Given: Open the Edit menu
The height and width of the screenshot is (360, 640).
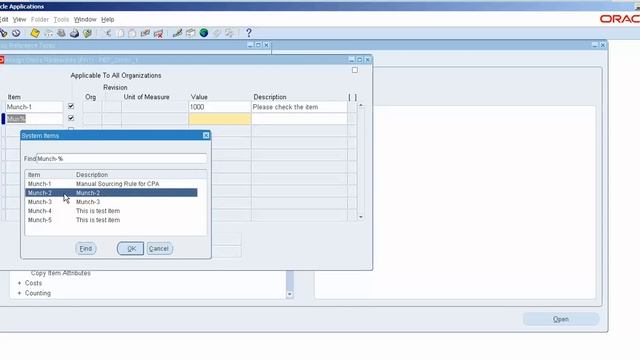Looking at the screenshot, I should [x=4, y=20].
